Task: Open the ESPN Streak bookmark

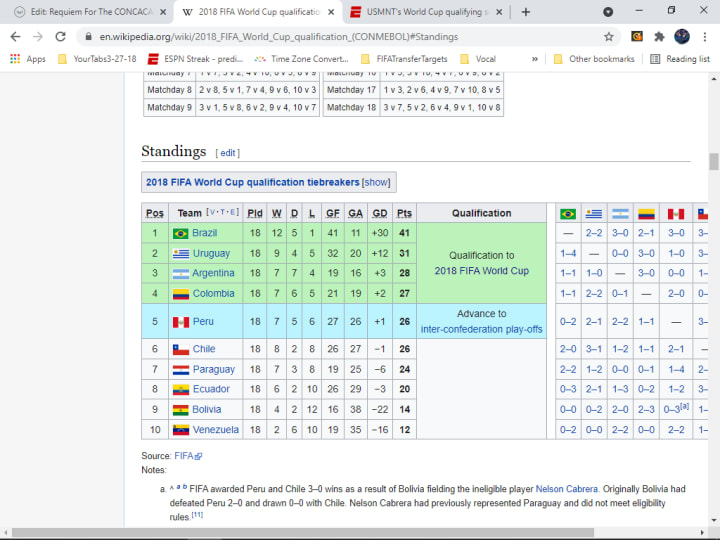Action: click(x=196, y=59)
